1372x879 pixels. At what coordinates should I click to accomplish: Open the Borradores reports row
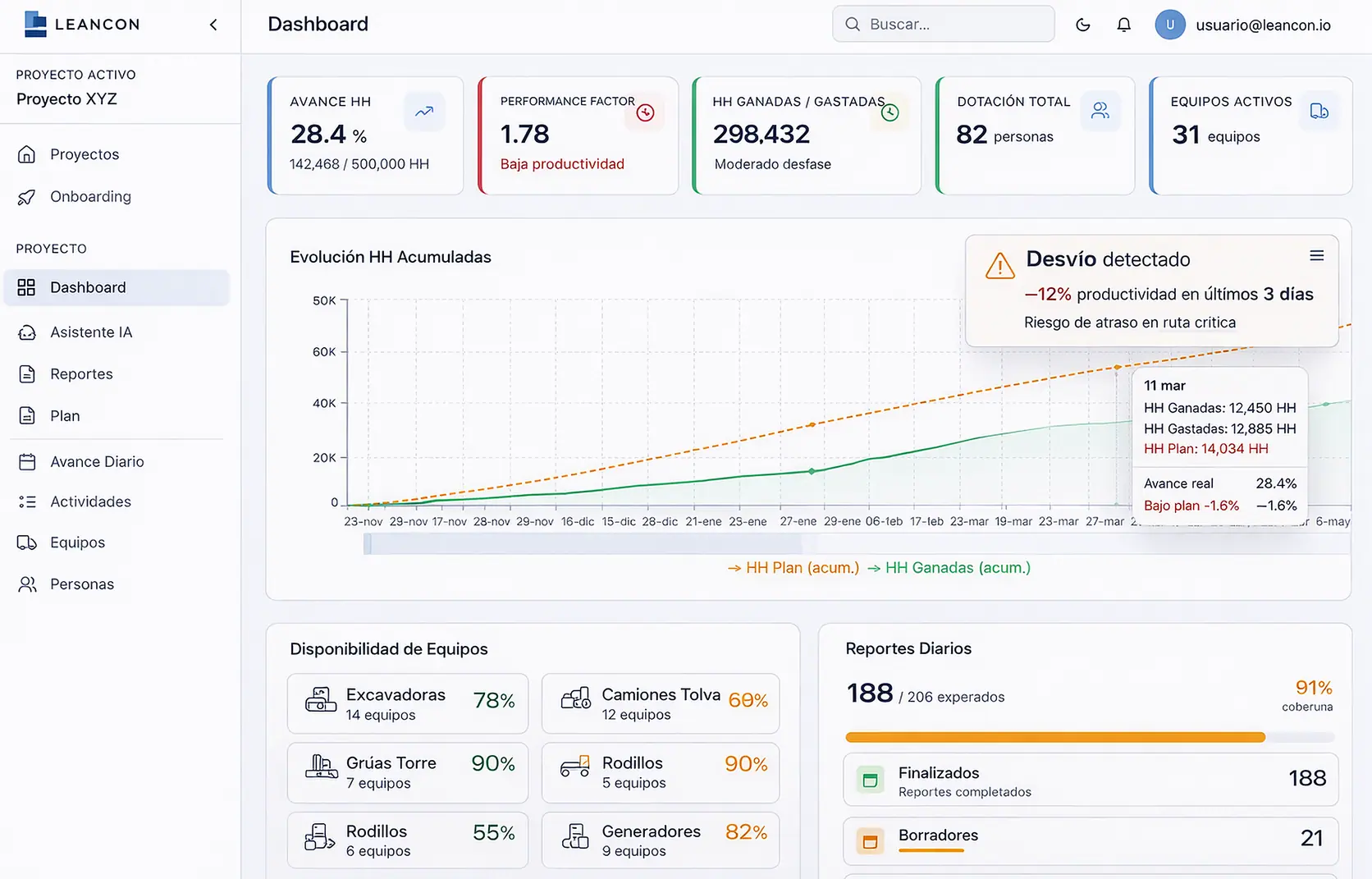click(1091, 840)
